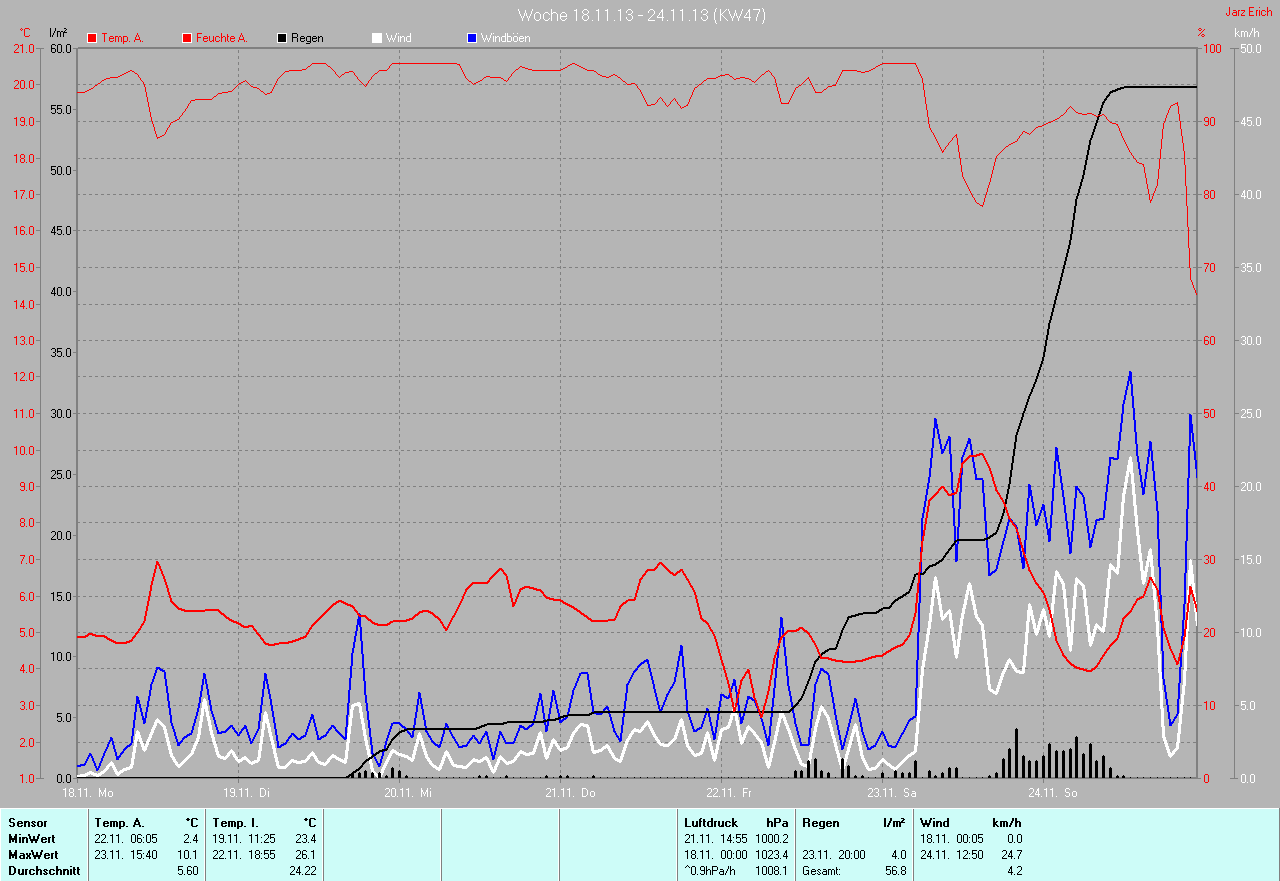Screen dimensions: 1280x881
Task: Select the Luftdruck column header
Action: (x=711, y=823)
